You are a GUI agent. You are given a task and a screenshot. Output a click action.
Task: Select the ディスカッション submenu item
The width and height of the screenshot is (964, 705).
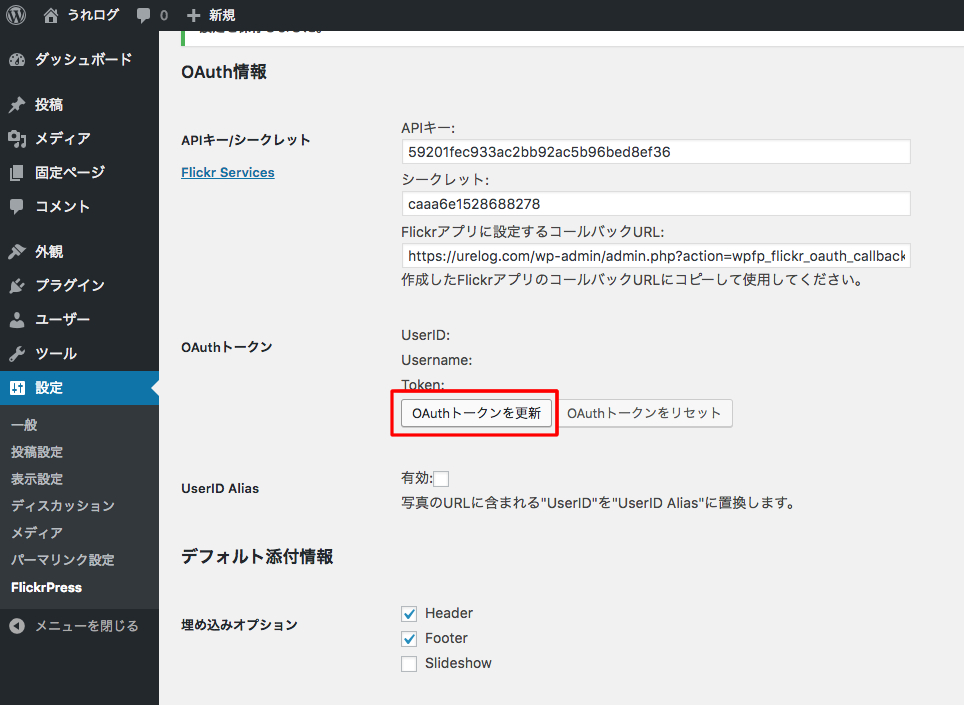tap(63, 506)
